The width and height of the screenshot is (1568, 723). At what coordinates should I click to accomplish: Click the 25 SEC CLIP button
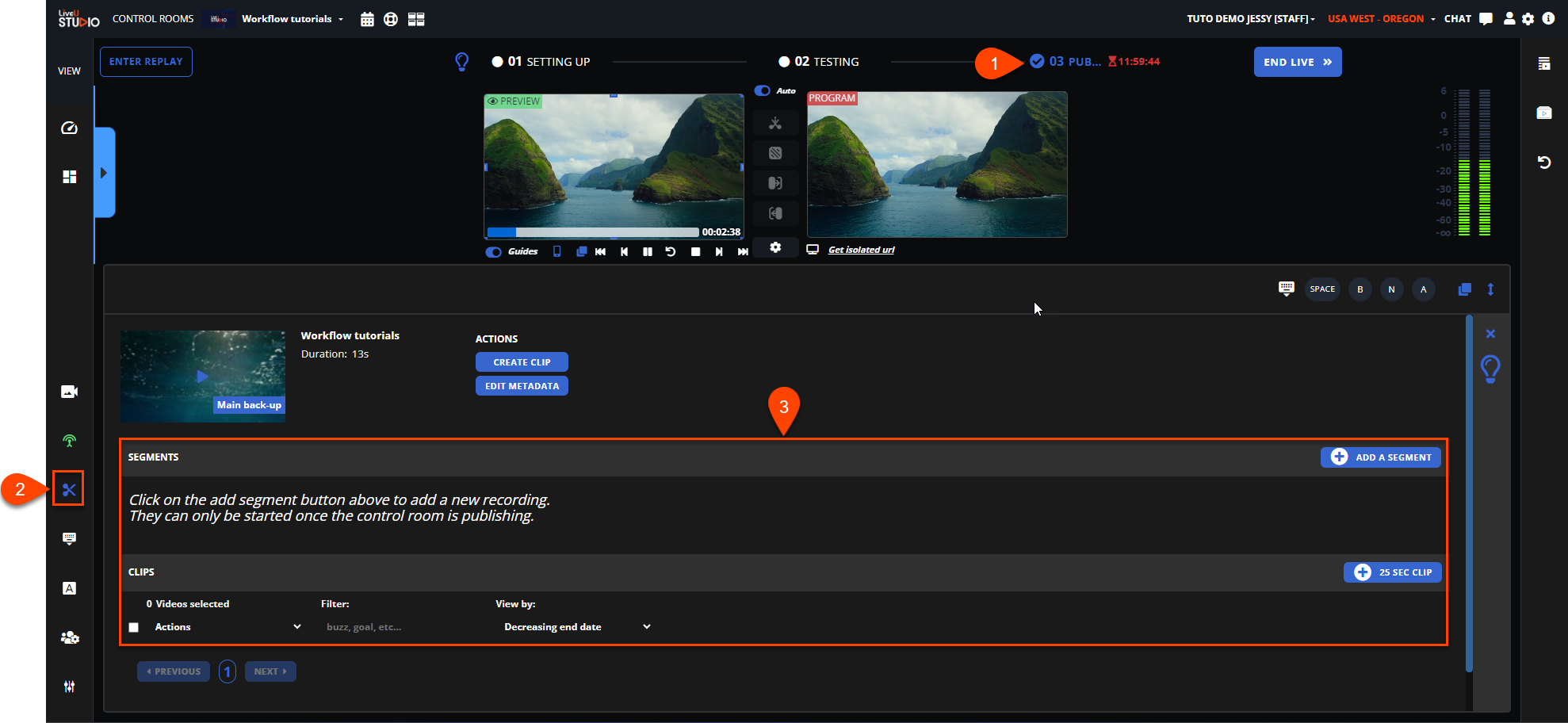pyautogui.click(x=1393, y=572)
